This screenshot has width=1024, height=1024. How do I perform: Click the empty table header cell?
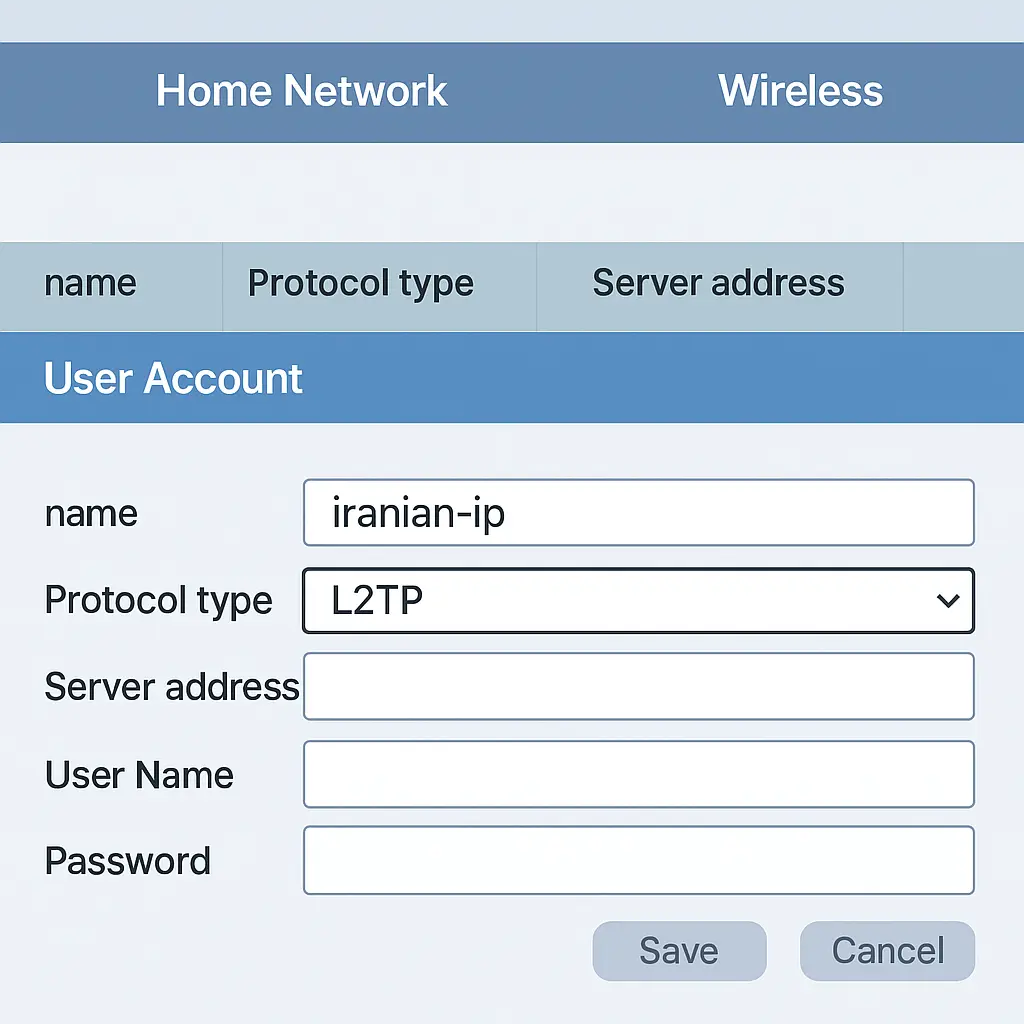point(963,284)
